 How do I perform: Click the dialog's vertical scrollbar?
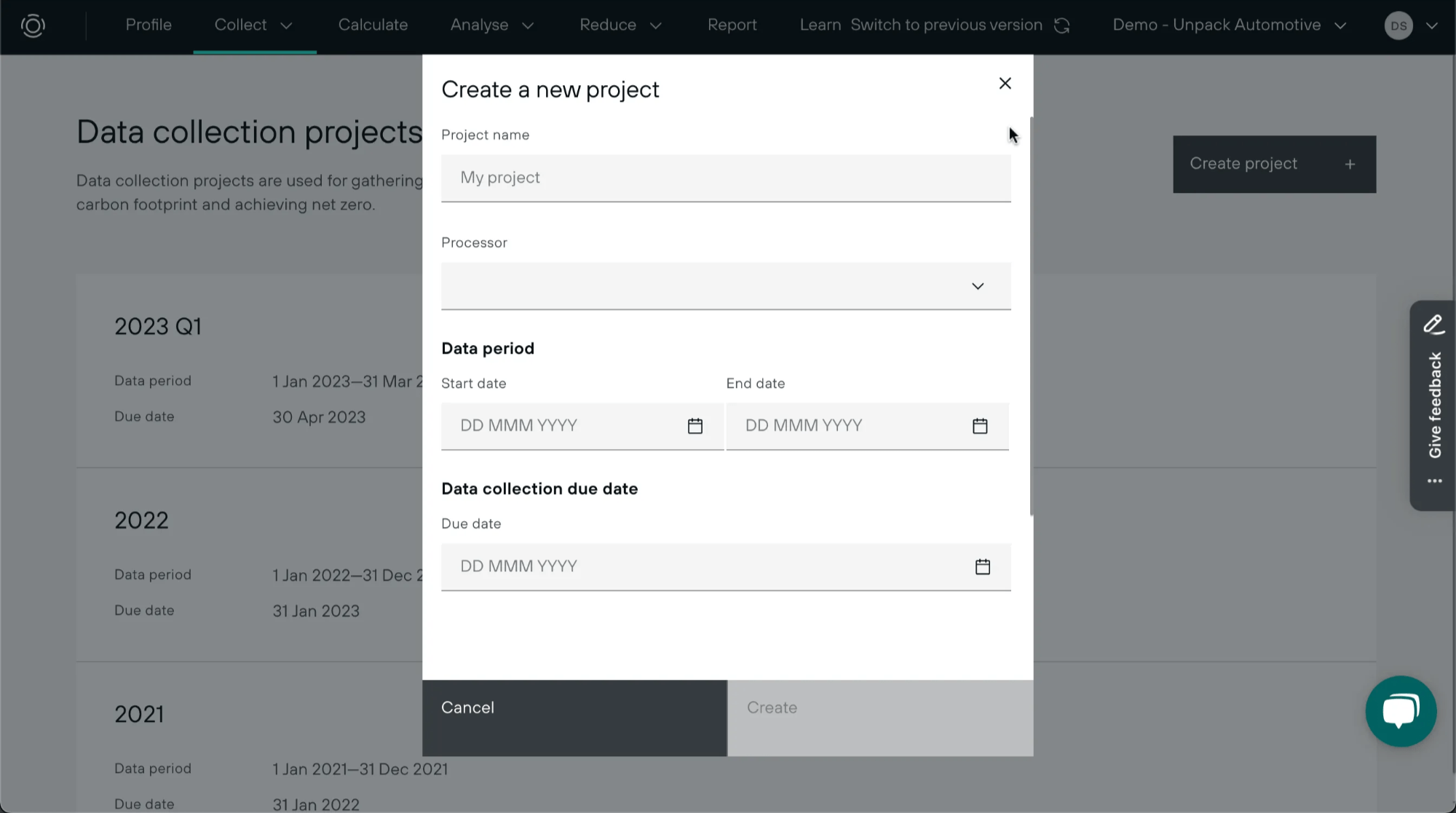coord(1029,313)
